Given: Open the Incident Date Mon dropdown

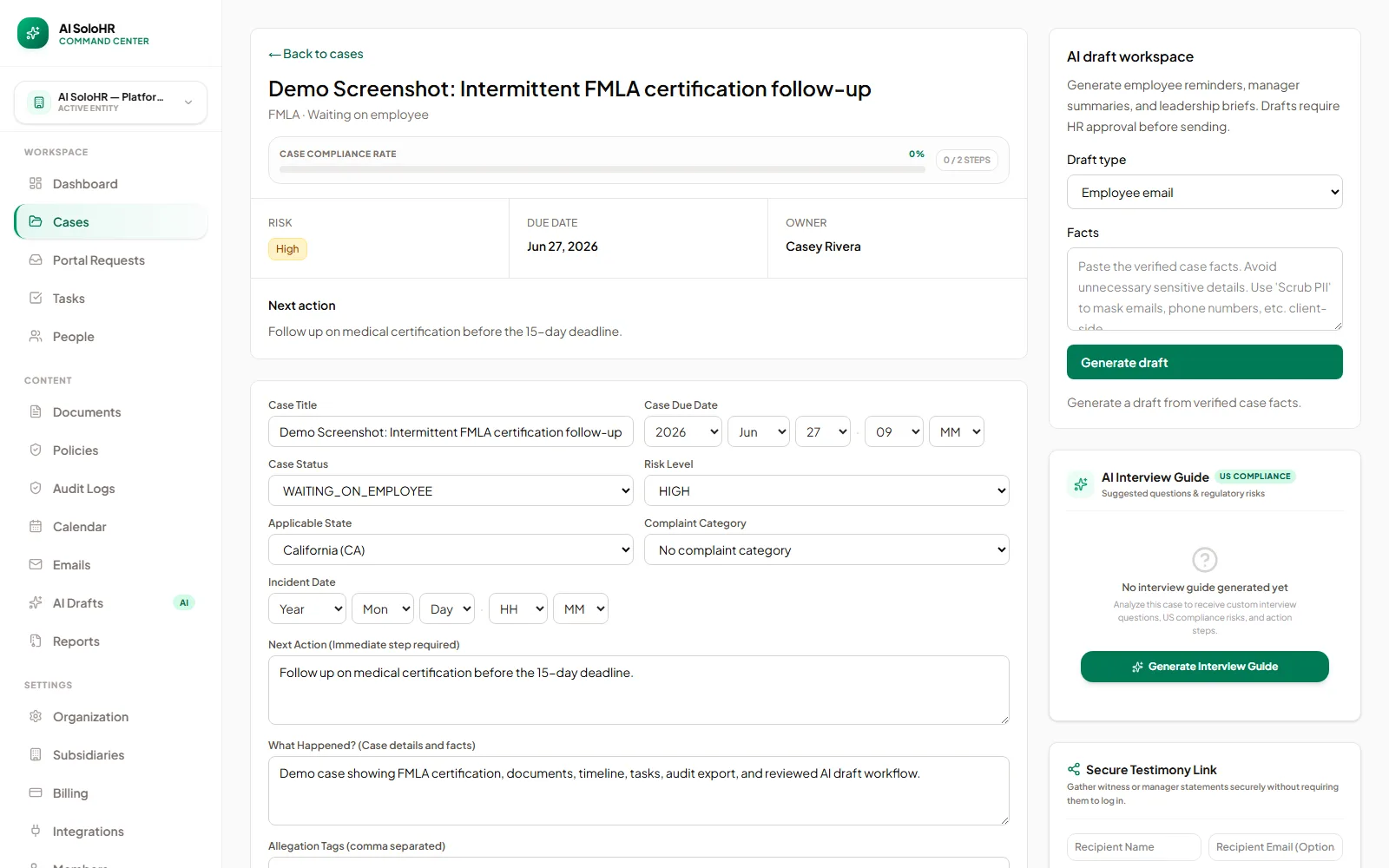Looking at the screenshot, I should coord(383,608).
